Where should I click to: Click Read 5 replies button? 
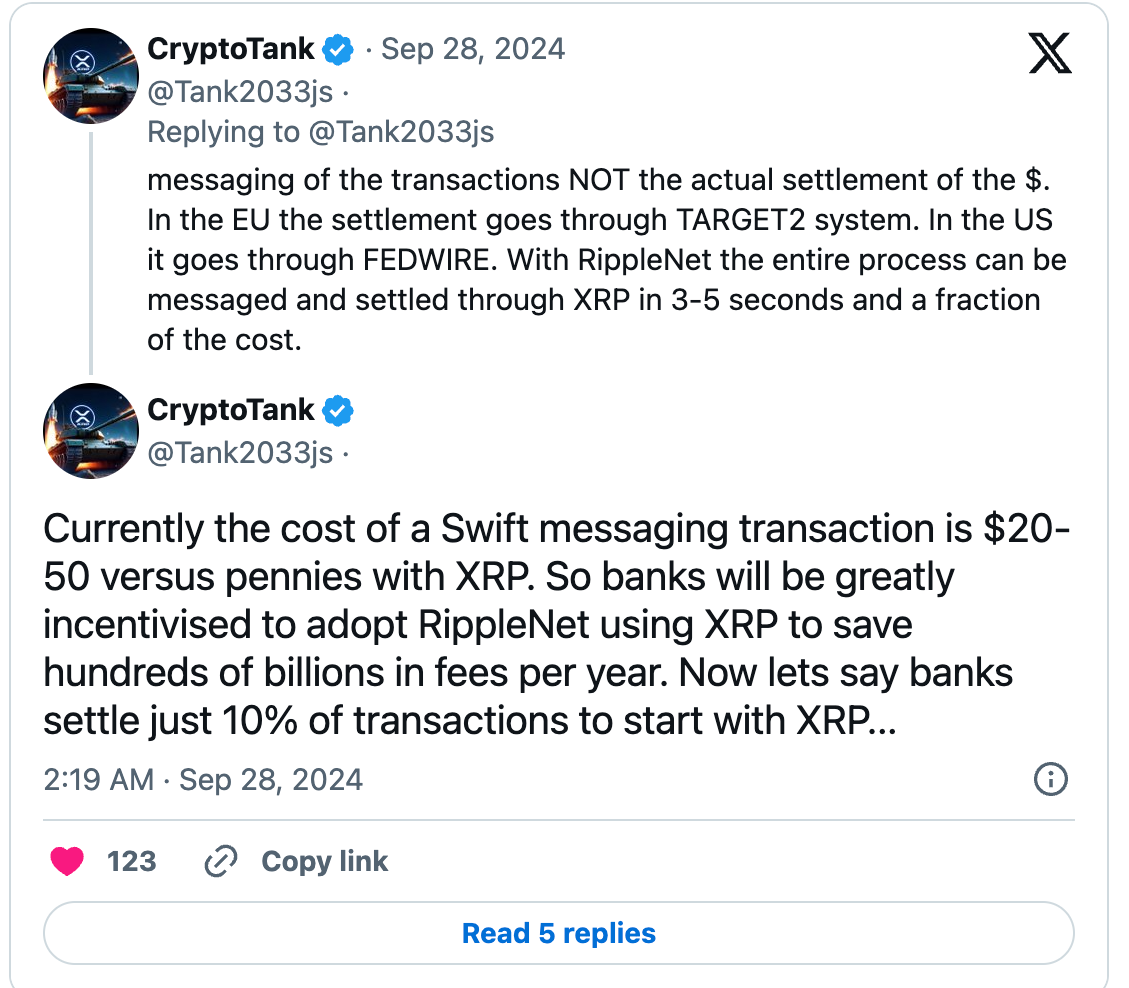click(559, 933)
